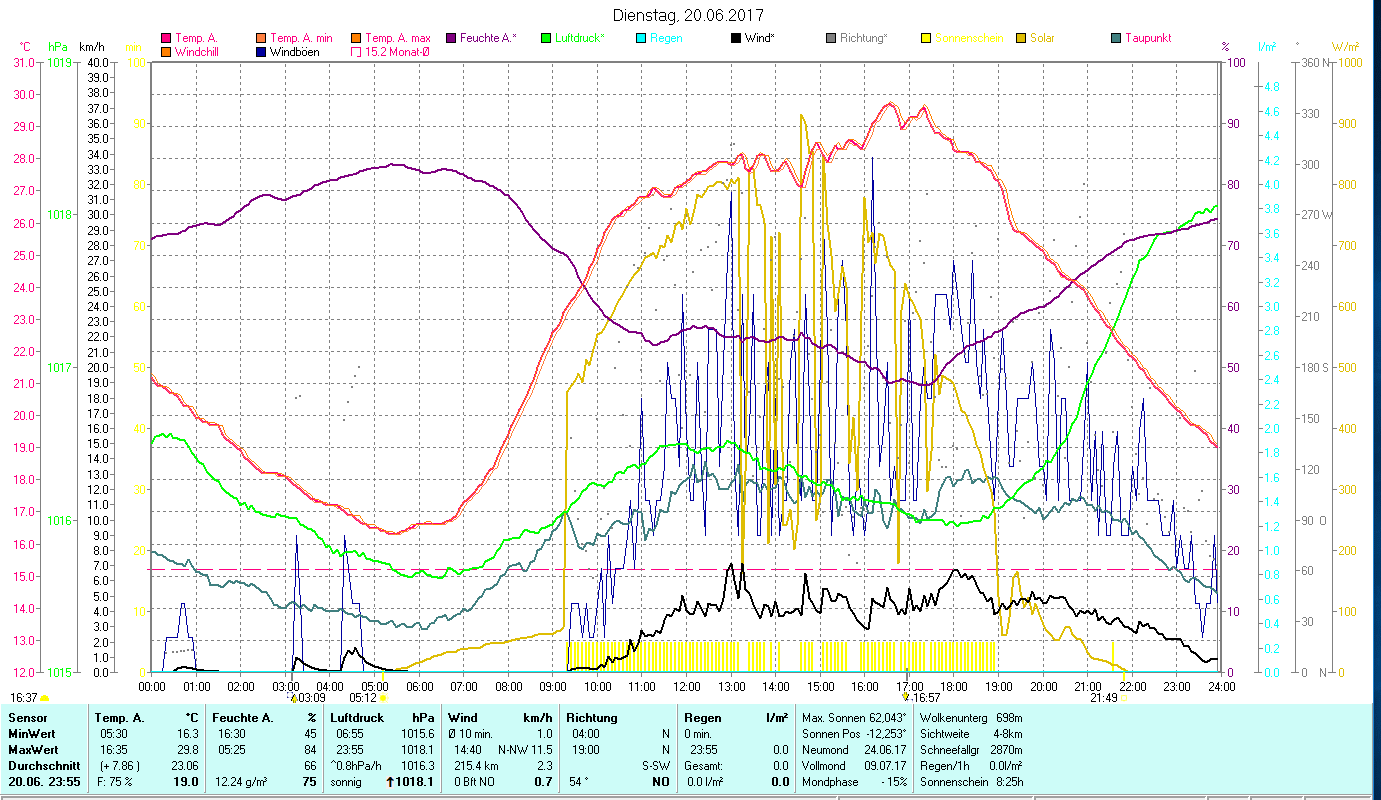Click the Sonnenschein yellow legend square
Screen dimensions: 1381x800
coord(925,38)
